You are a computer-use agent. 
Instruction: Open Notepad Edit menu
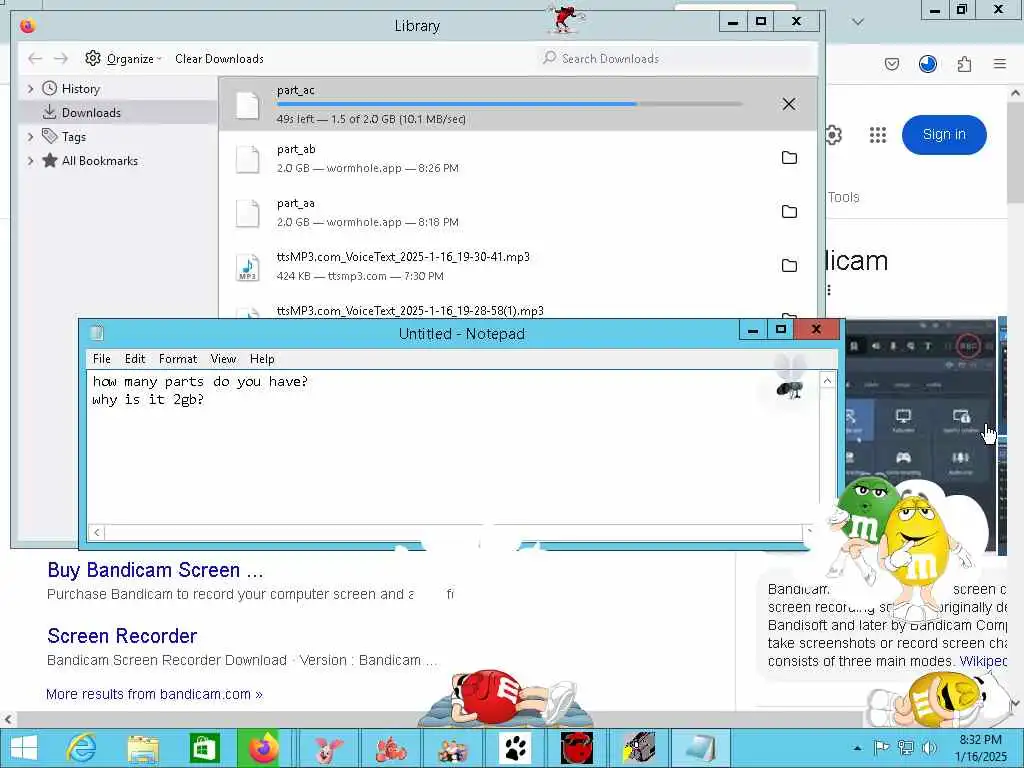tap(135, 359)
